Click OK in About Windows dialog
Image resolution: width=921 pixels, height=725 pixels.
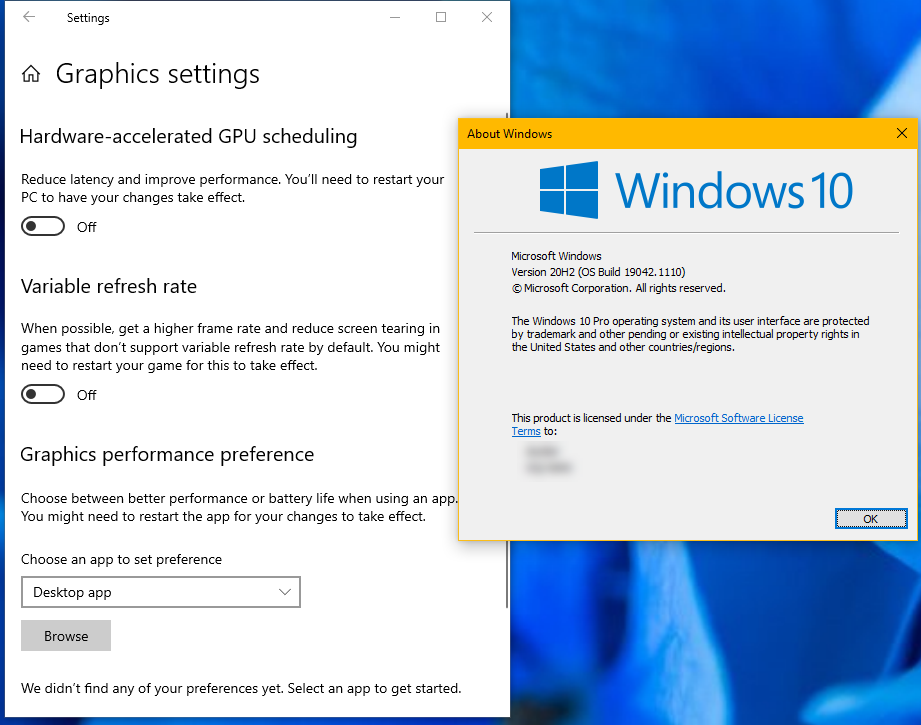[871, 519]
